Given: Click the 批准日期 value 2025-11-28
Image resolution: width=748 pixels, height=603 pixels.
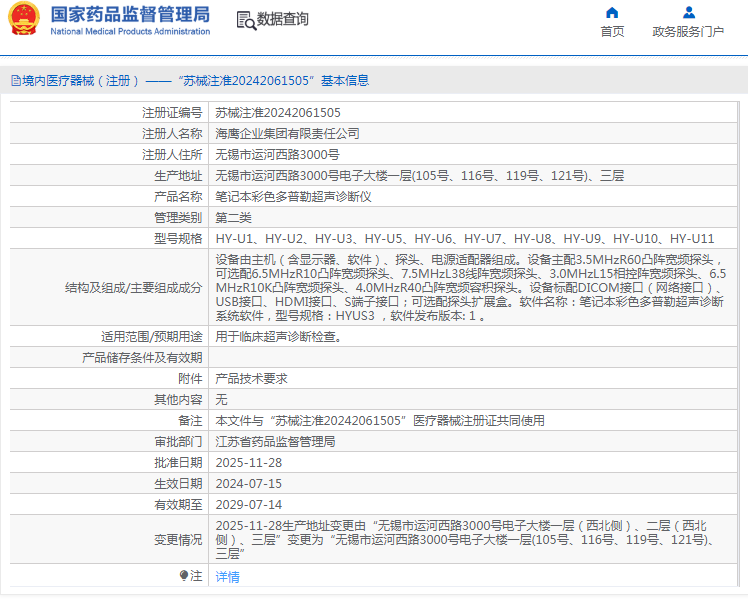Looking at the screenshot, I should (249, 462).
